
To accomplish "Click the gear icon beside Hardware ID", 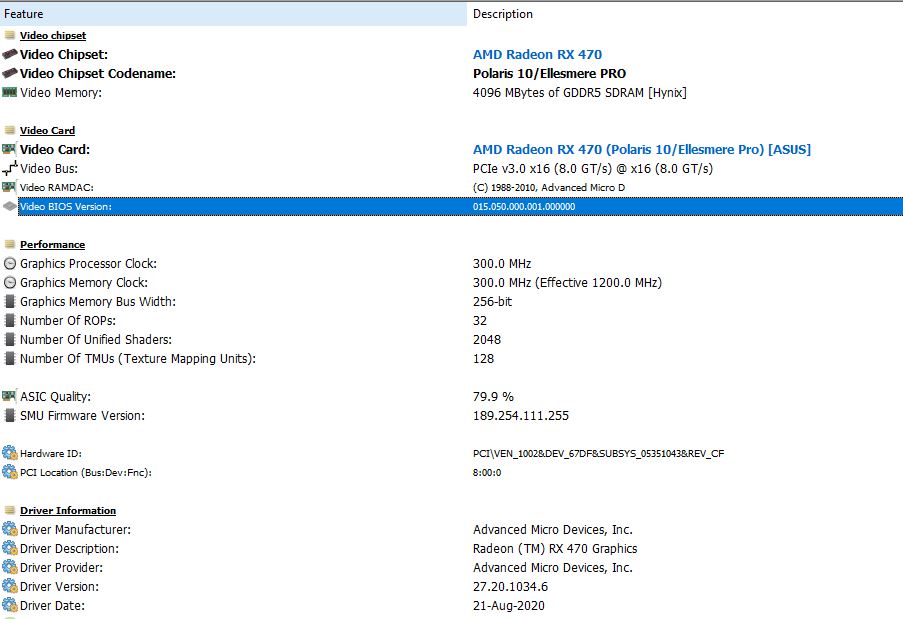I will [9, 453].
